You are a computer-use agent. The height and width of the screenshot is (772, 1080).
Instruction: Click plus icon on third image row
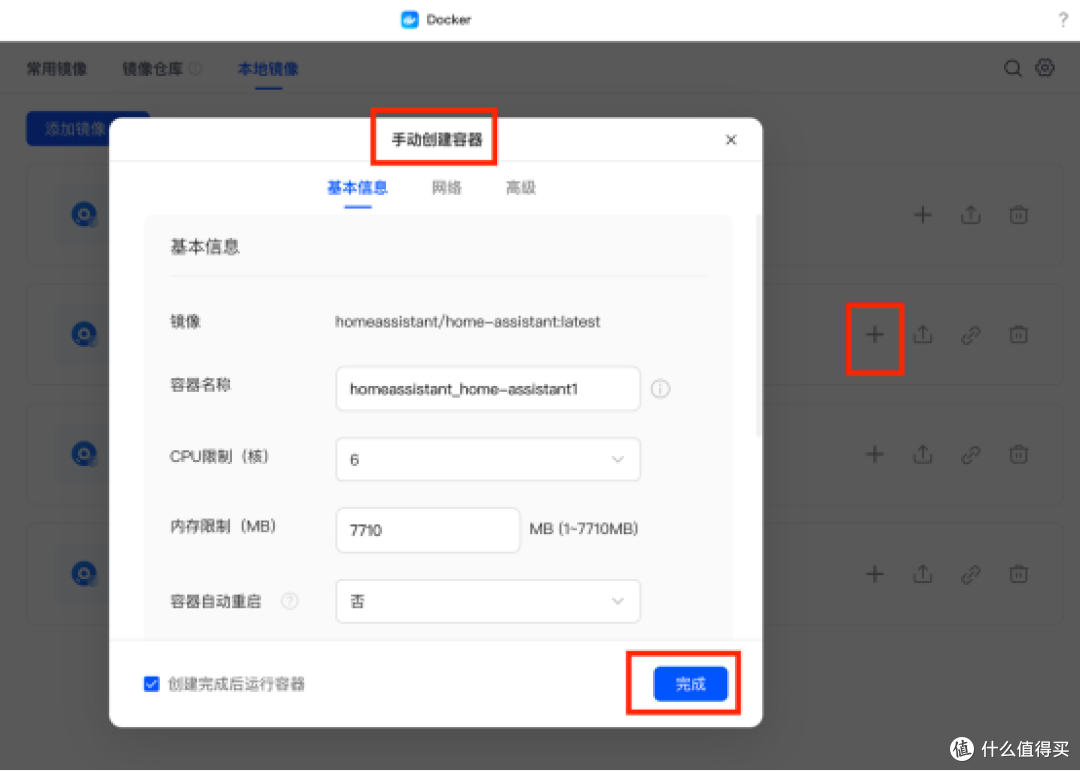pyautogui.click(x=875, y=455)
